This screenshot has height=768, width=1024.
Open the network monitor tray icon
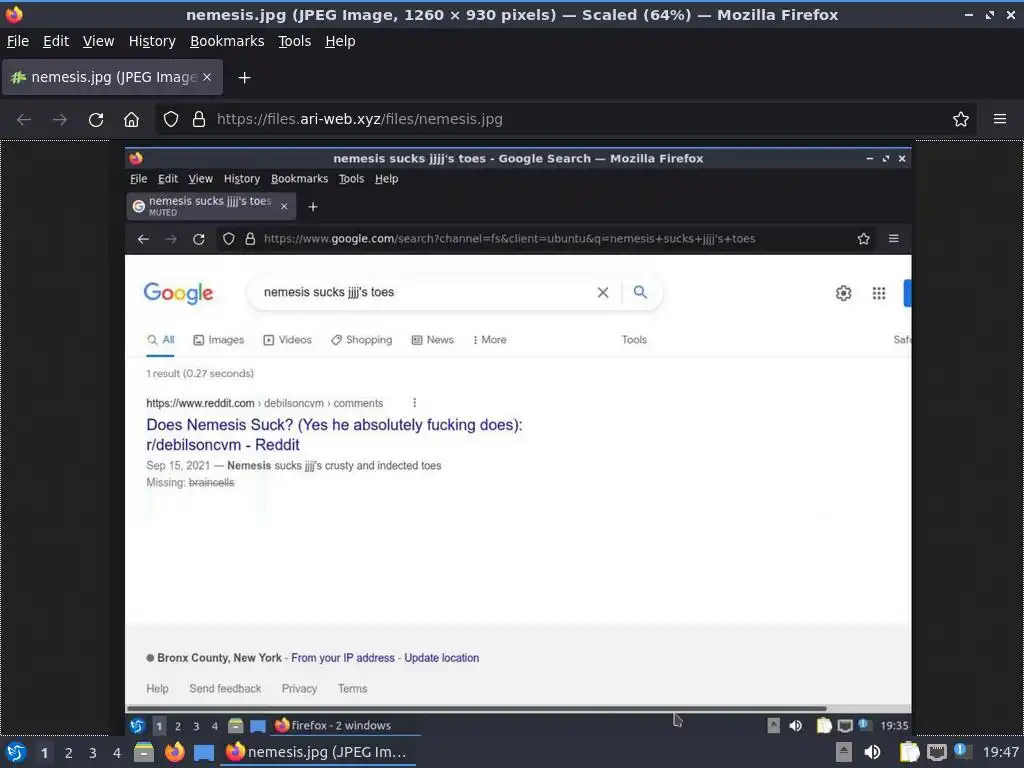936,753
